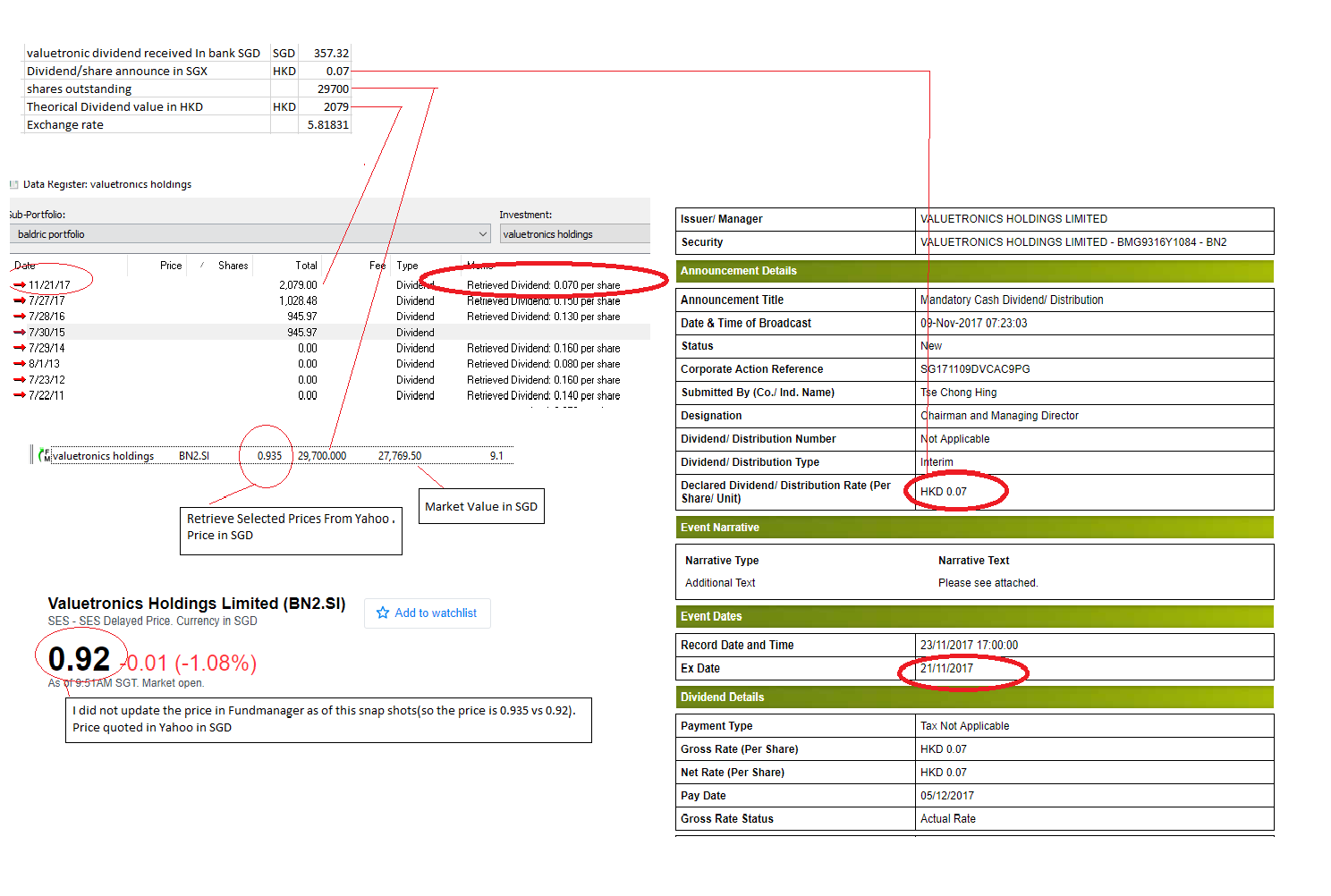Click the Mandatory Cash Dividend/ Distribution title
1331x896 pixels.
pos(1012,300)
